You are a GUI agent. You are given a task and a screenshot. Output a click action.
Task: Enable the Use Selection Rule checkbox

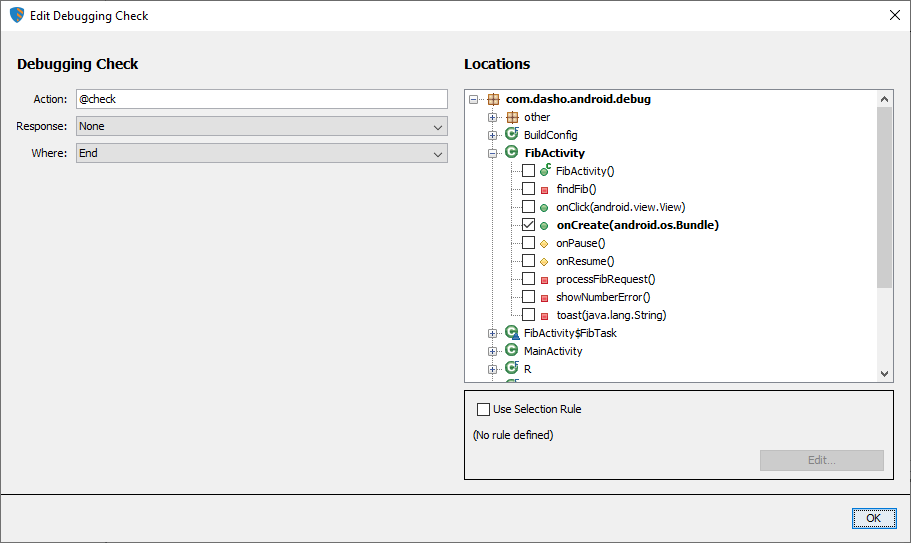(483, 409)
